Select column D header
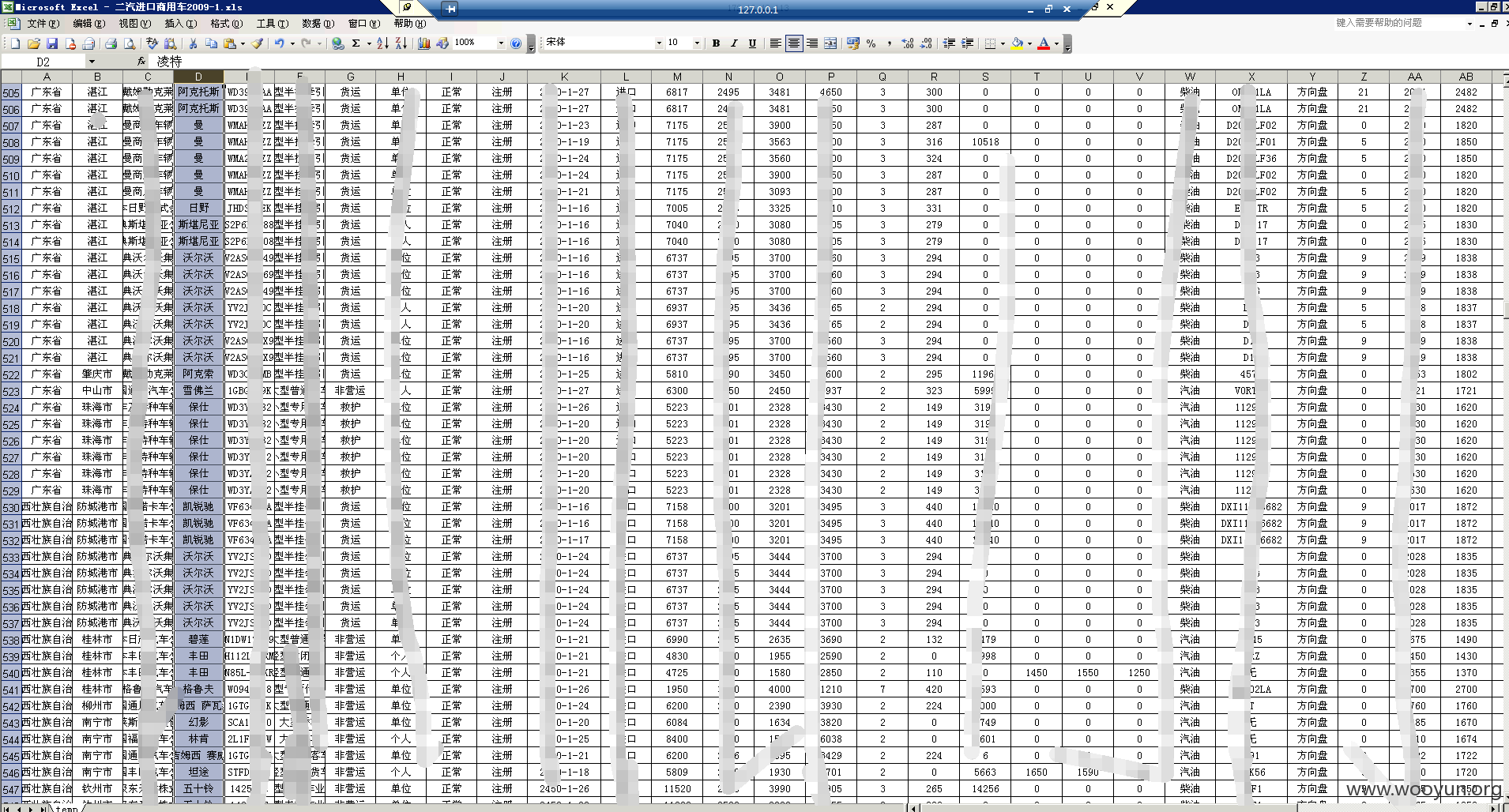This screenshot has height=812, width=1509. click(x=198, y=77)
